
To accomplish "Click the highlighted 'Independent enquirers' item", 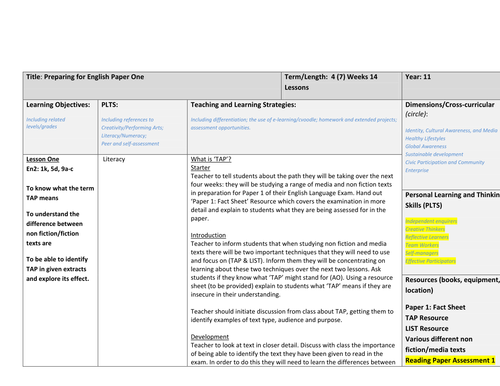I will click(x=431, y=221).
